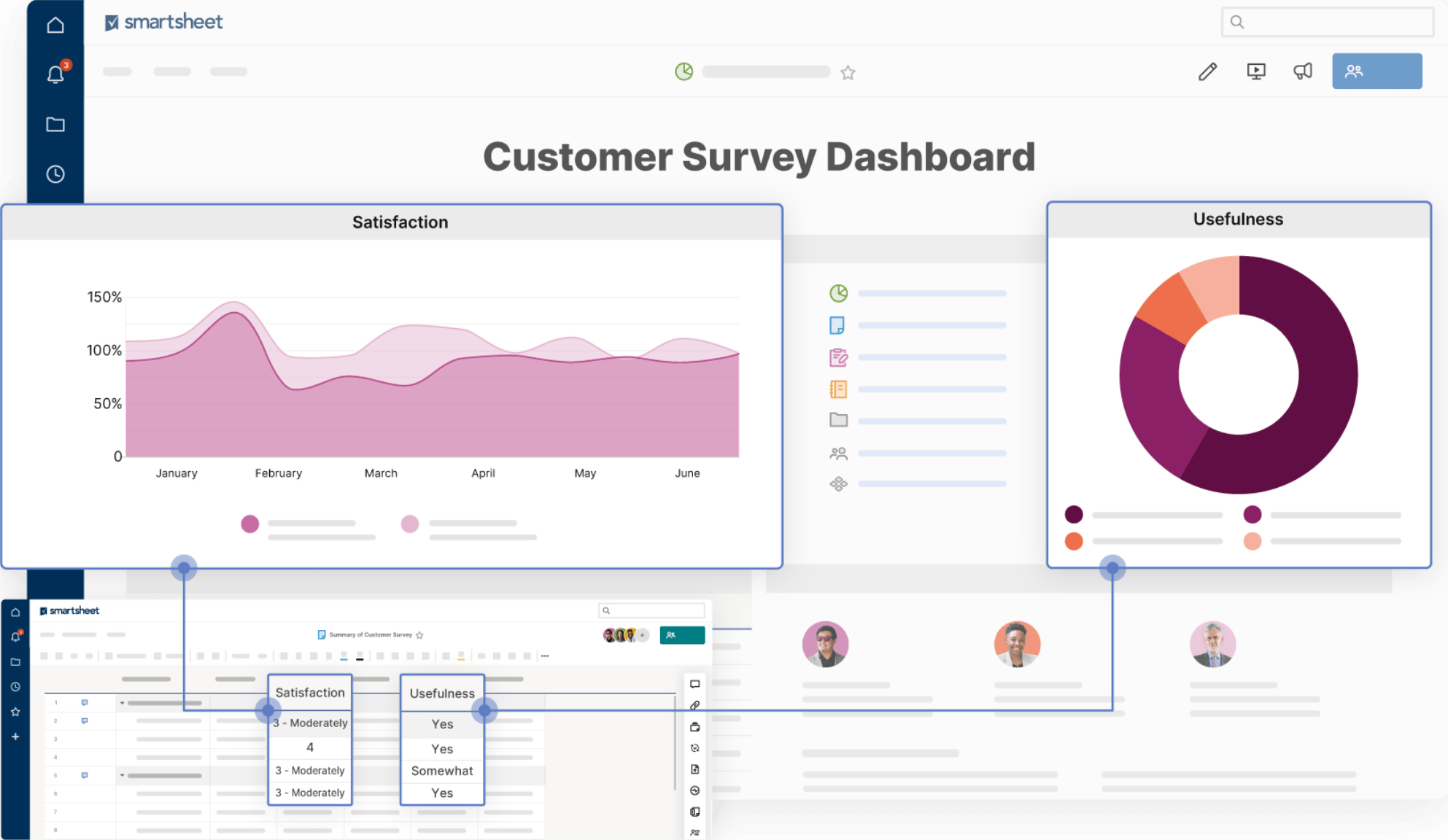Click the Browse folder icon in main sidebar
Image resolution: width=1448 pixels, height=840 pixels.
(55, 124)
